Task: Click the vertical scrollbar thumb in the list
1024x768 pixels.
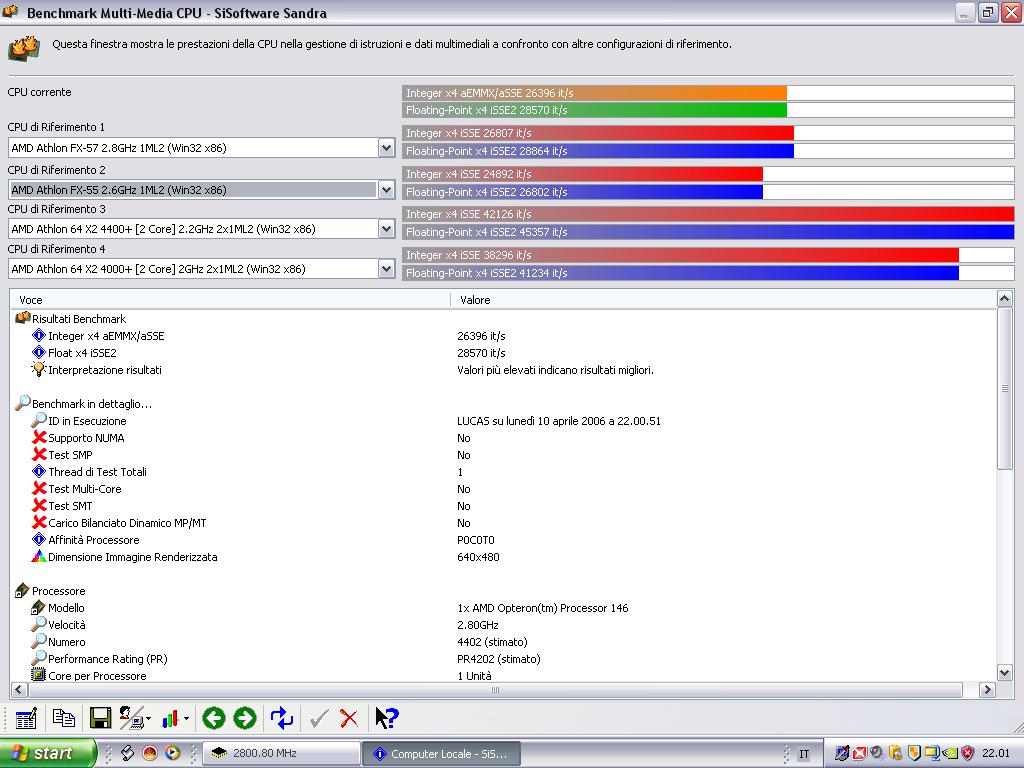Action: [1004, 388]
